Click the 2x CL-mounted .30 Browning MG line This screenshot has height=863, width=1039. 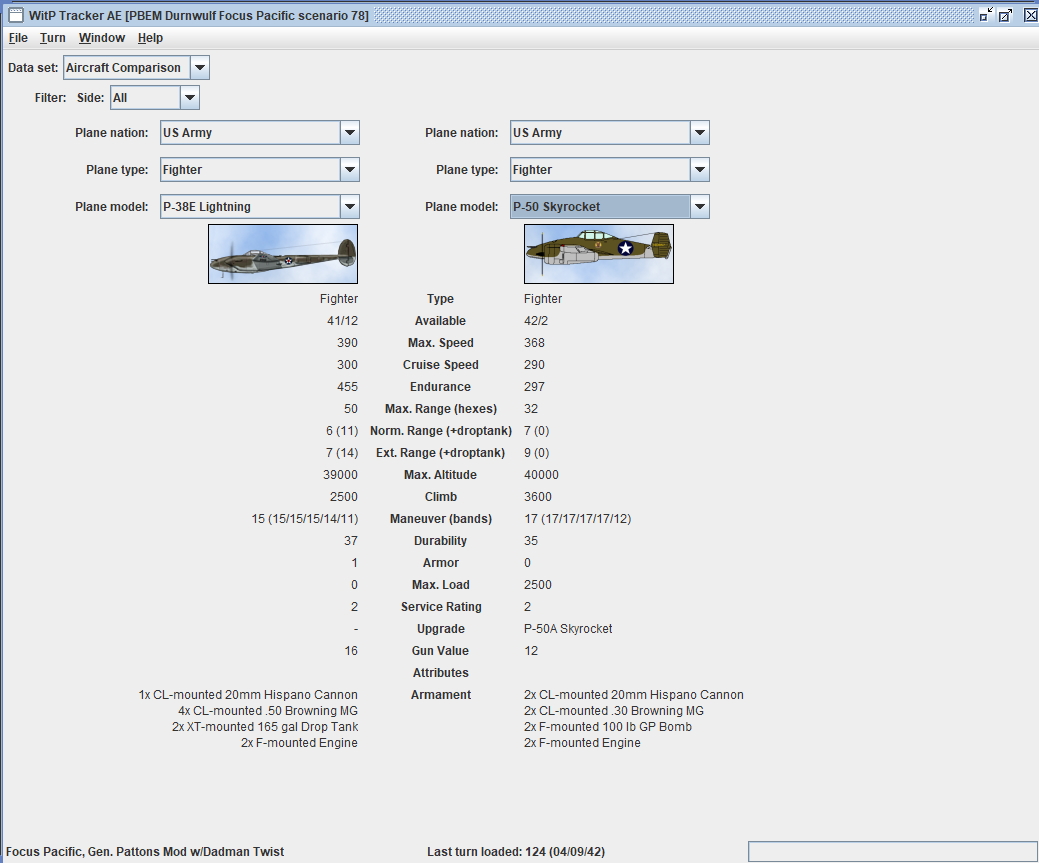pyautogui.click(x=614, y=711)
